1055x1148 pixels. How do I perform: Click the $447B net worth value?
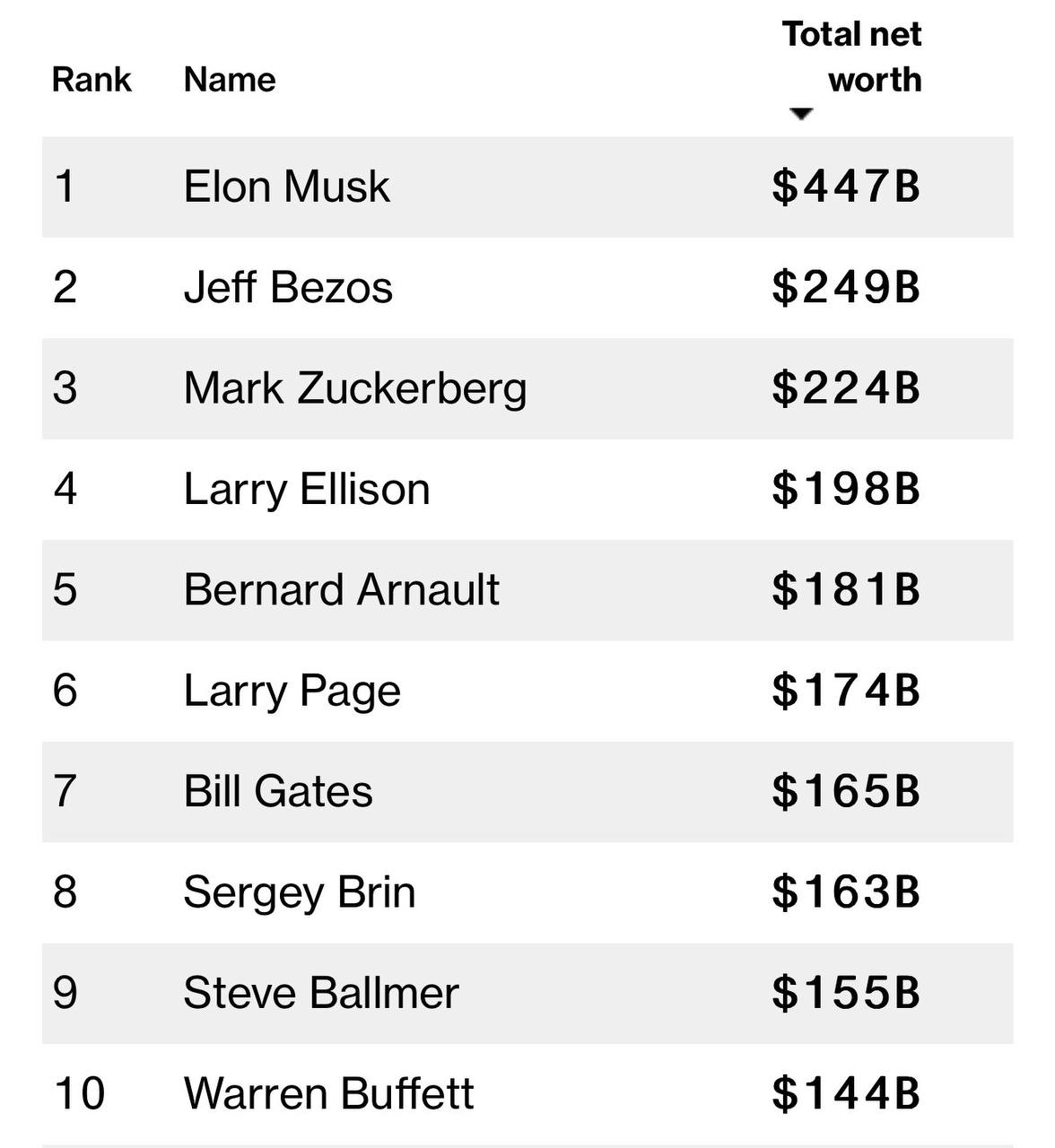tap(846, 187)
